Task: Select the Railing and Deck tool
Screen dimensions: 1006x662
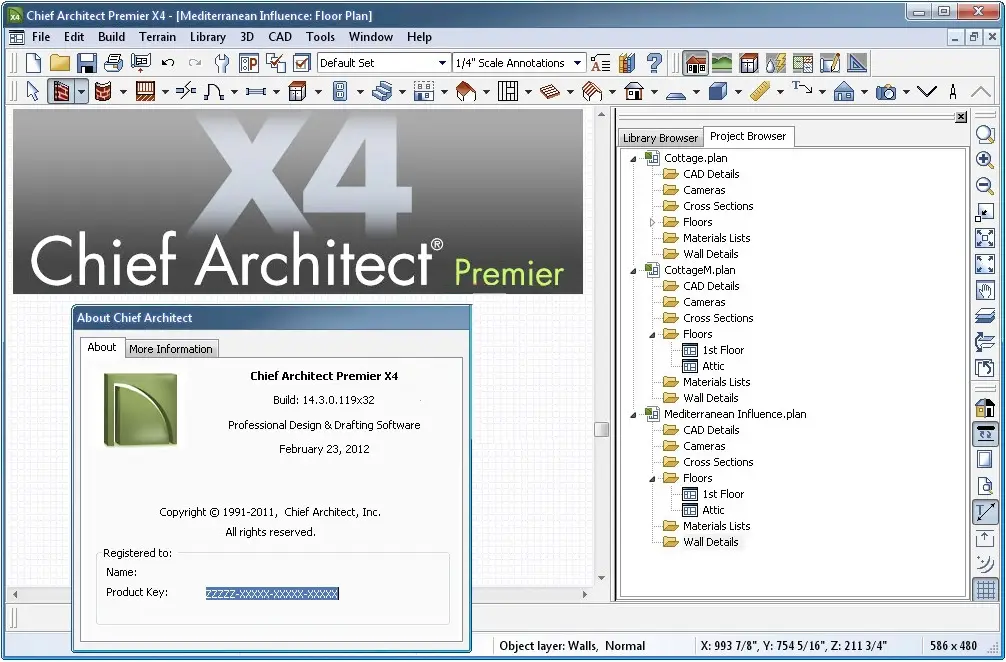Action: pyautogui.click(x=146, y=92)
